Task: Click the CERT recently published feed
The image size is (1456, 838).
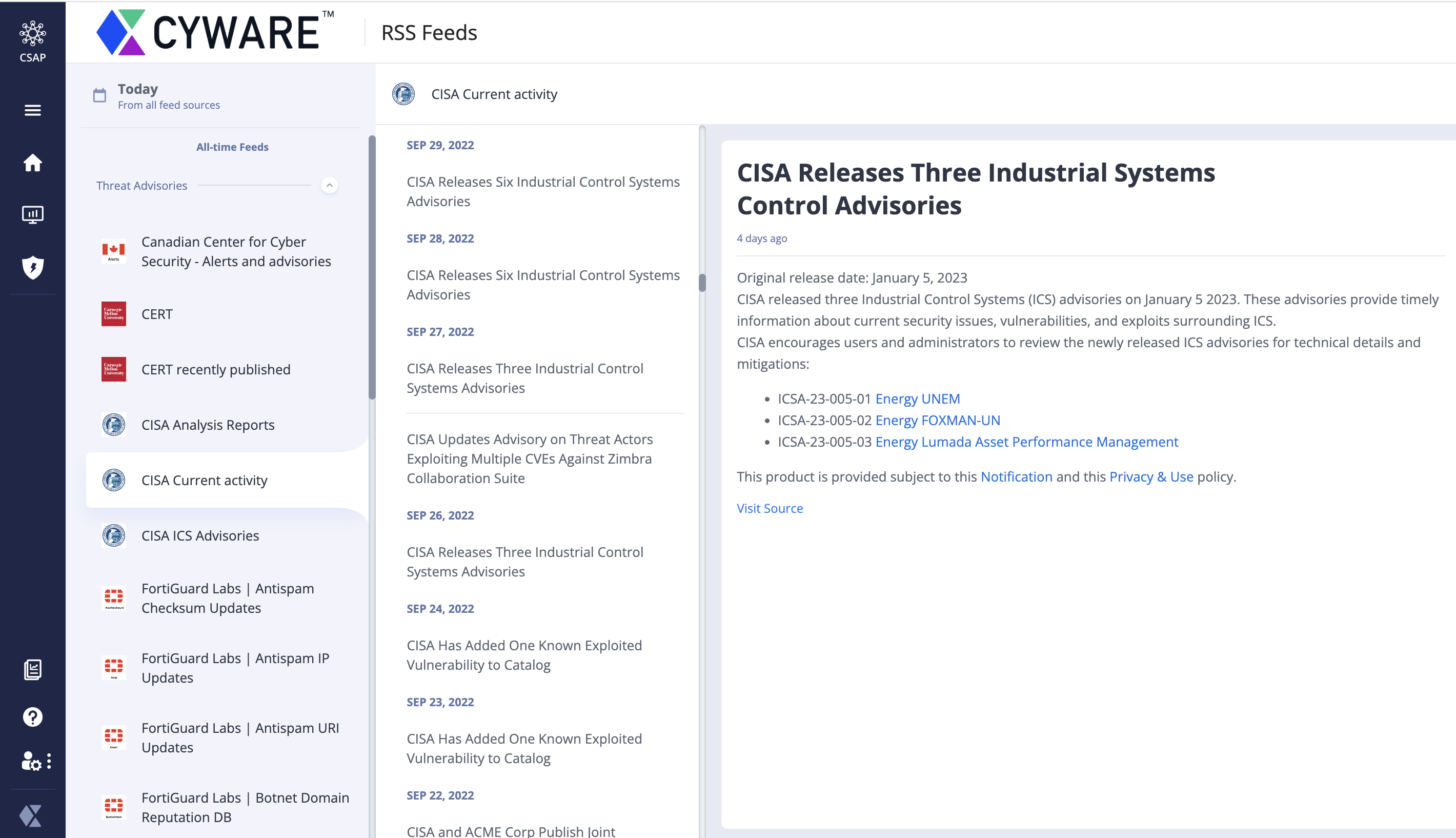Action: click(216, 369)
